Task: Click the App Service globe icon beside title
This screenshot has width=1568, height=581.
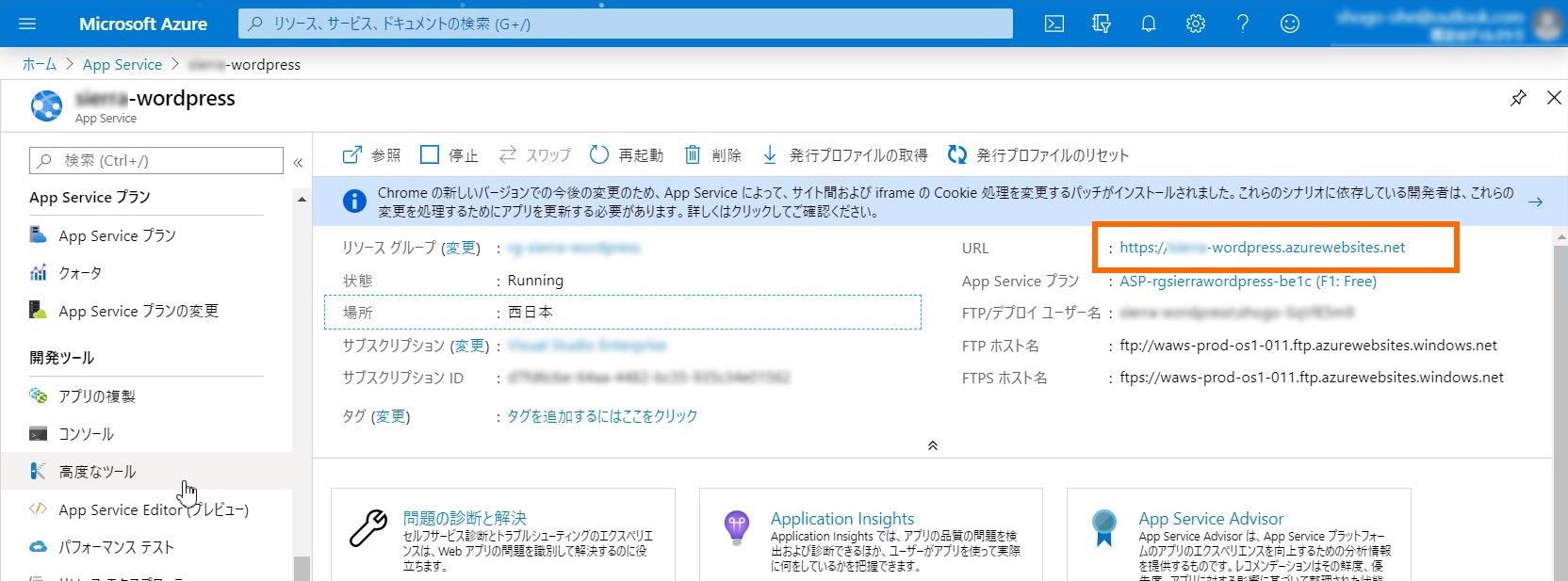Action: tap(46, 105)
